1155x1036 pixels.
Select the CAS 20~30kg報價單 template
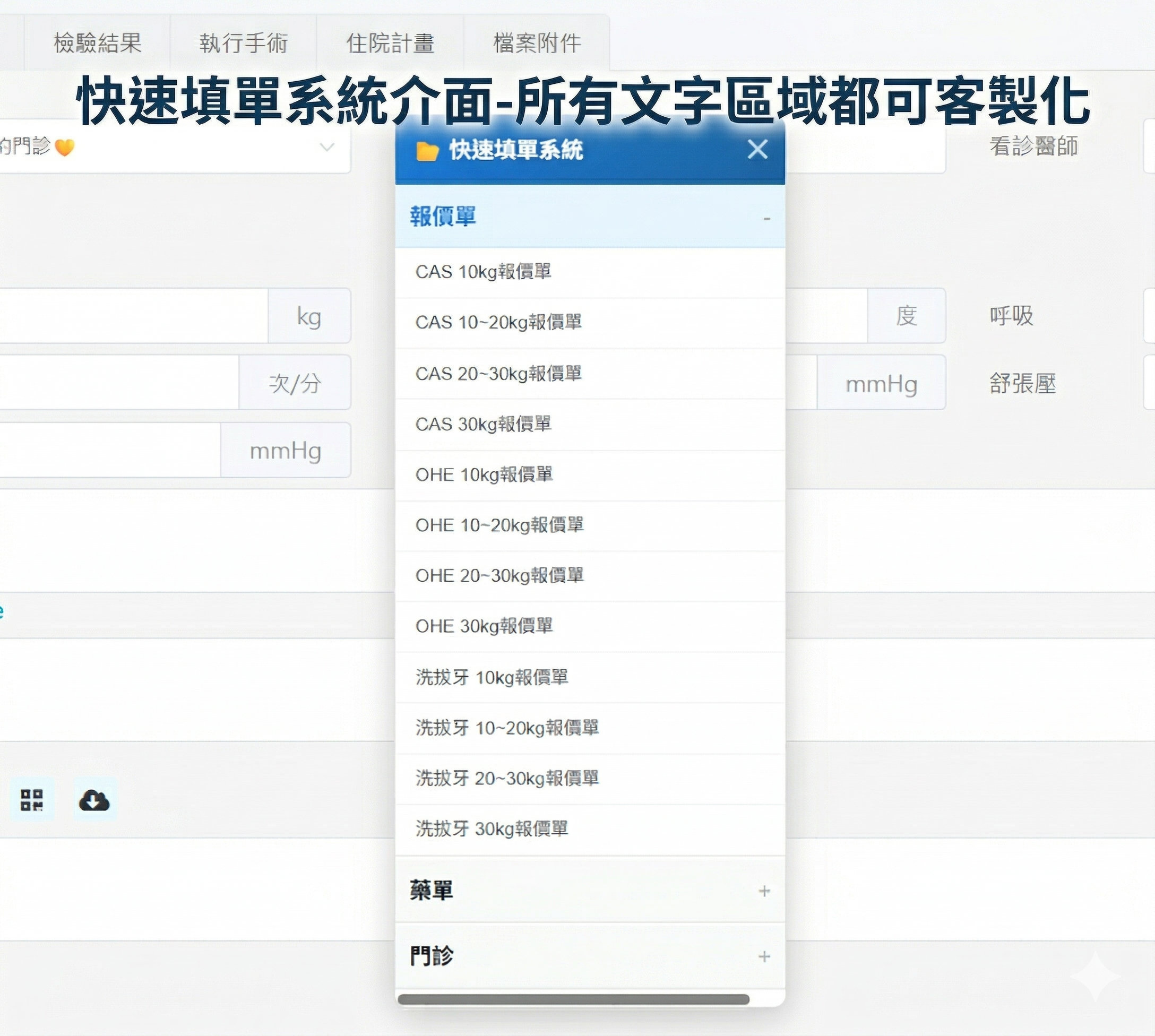[x=498, y=373]
